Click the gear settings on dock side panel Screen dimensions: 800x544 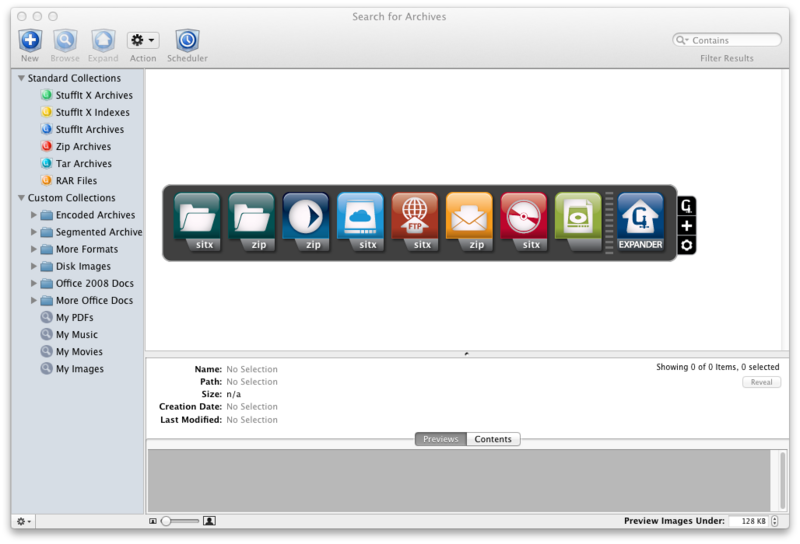[687, 245]
